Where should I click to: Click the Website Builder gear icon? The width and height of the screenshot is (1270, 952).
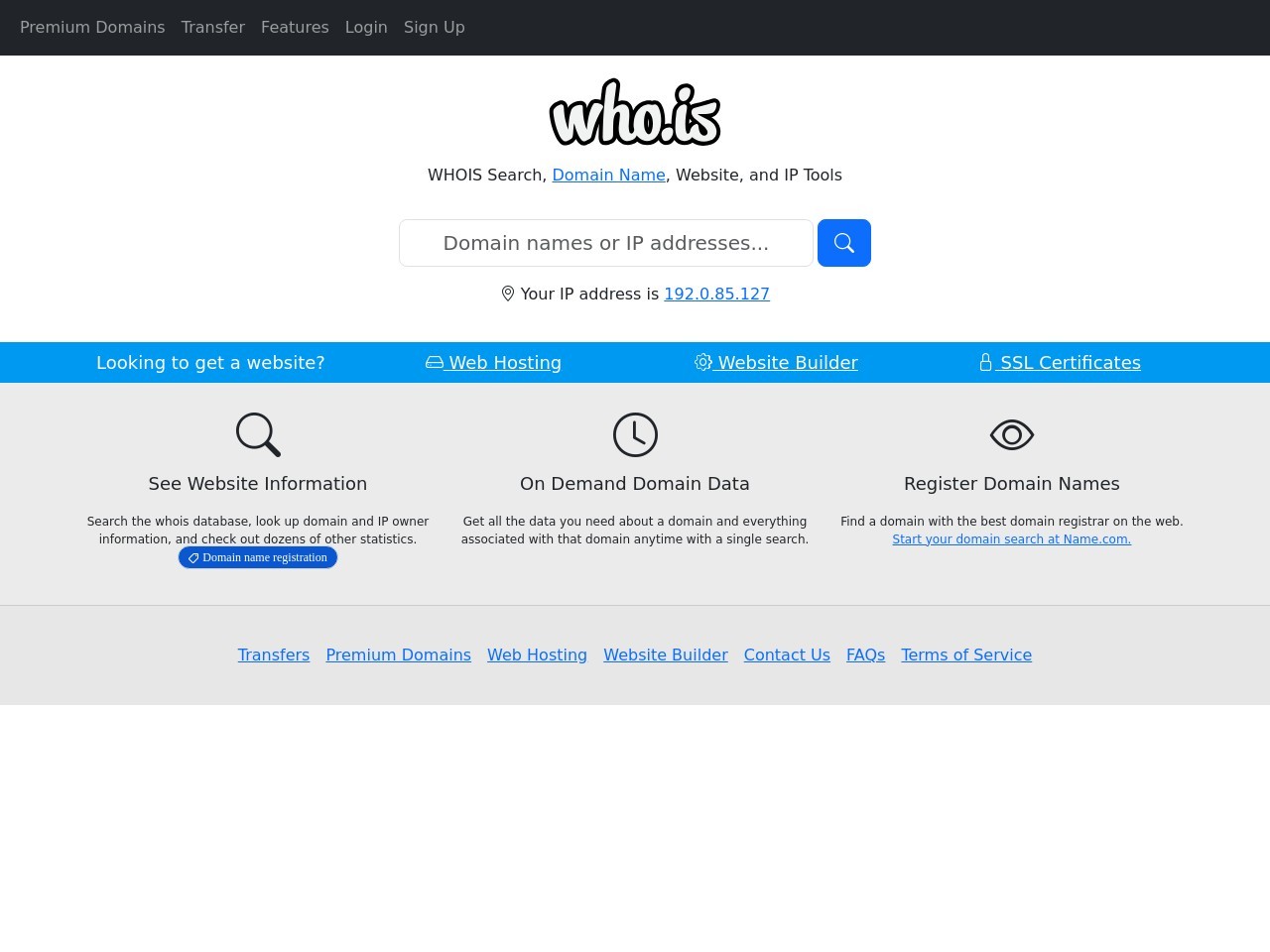[x=703, y=362]
